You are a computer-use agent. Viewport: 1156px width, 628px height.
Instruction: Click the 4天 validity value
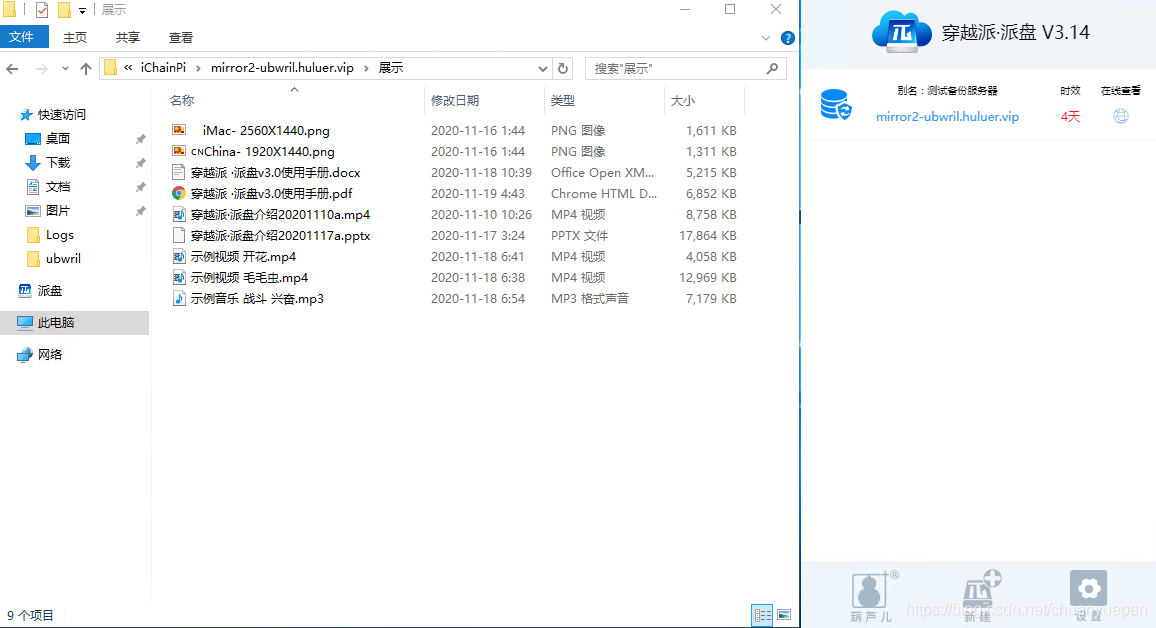pos(1070,116)
